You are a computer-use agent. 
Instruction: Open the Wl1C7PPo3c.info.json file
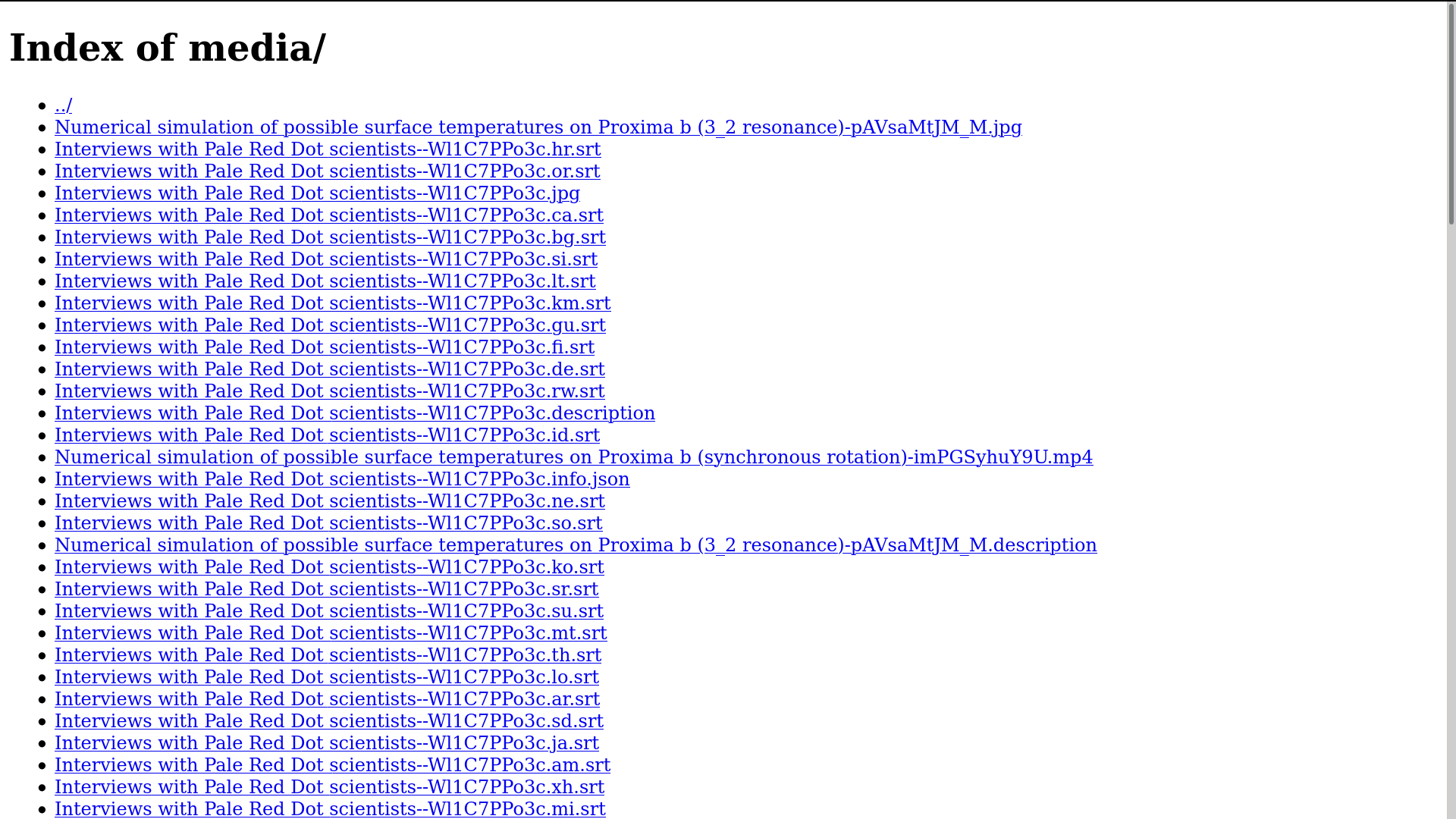pos(342,479)
